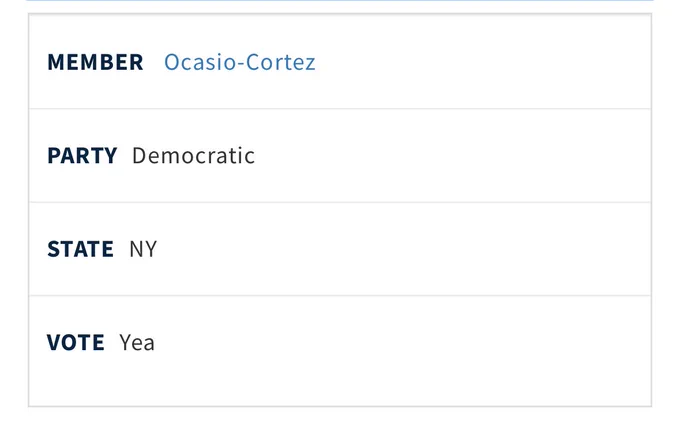The width and height of the screenshot is (680, 435).
Task: Click the left border of the vote card
Action: click(29, 210)
